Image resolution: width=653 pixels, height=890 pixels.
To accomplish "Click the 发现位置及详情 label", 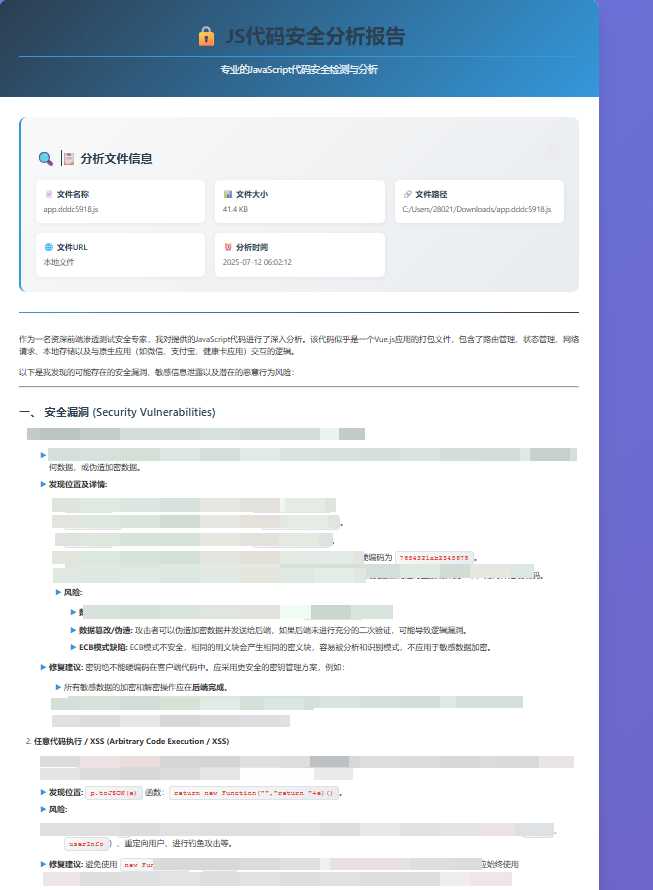I will pos(78,484).
